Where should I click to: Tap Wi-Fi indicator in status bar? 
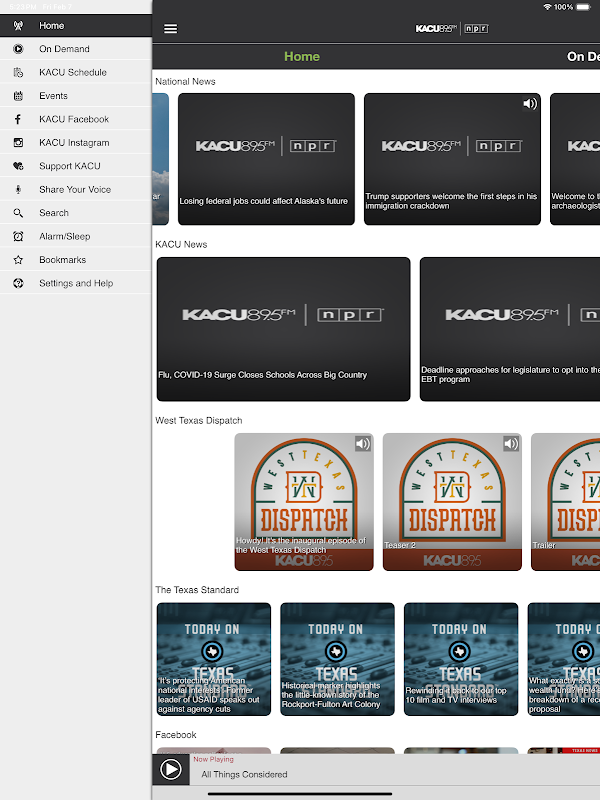click(547, 7)
